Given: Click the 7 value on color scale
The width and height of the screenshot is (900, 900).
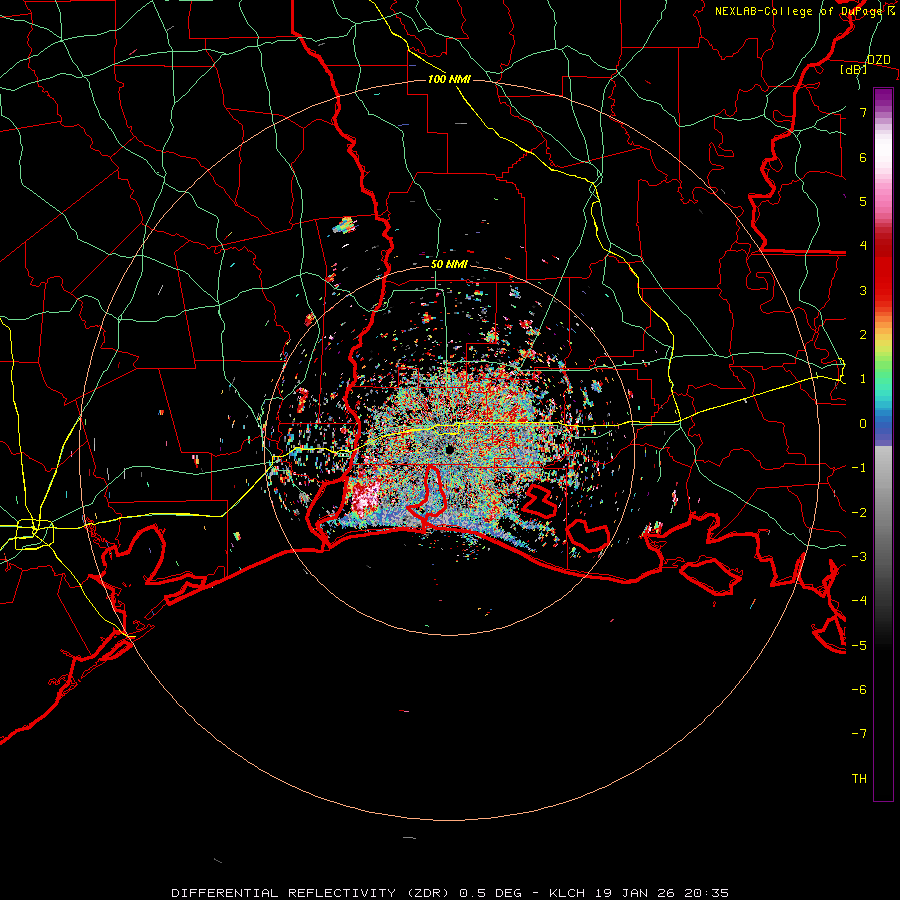Looking at the screenshot, I should point(863,112).
